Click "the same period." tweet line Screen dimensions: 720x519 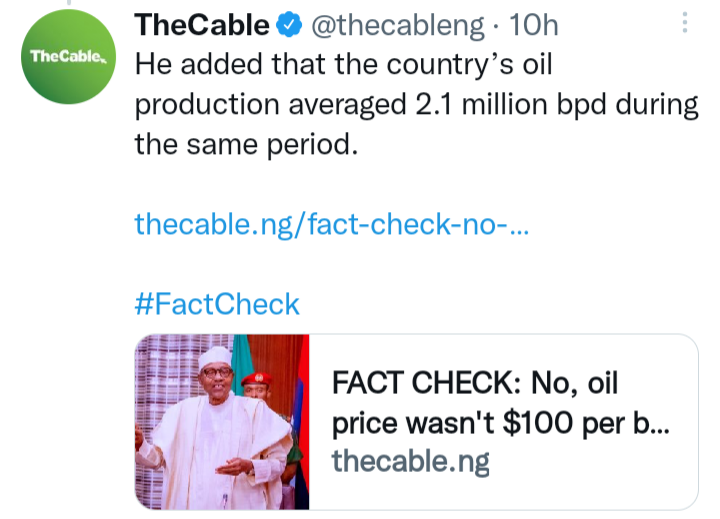pos(245,143)
